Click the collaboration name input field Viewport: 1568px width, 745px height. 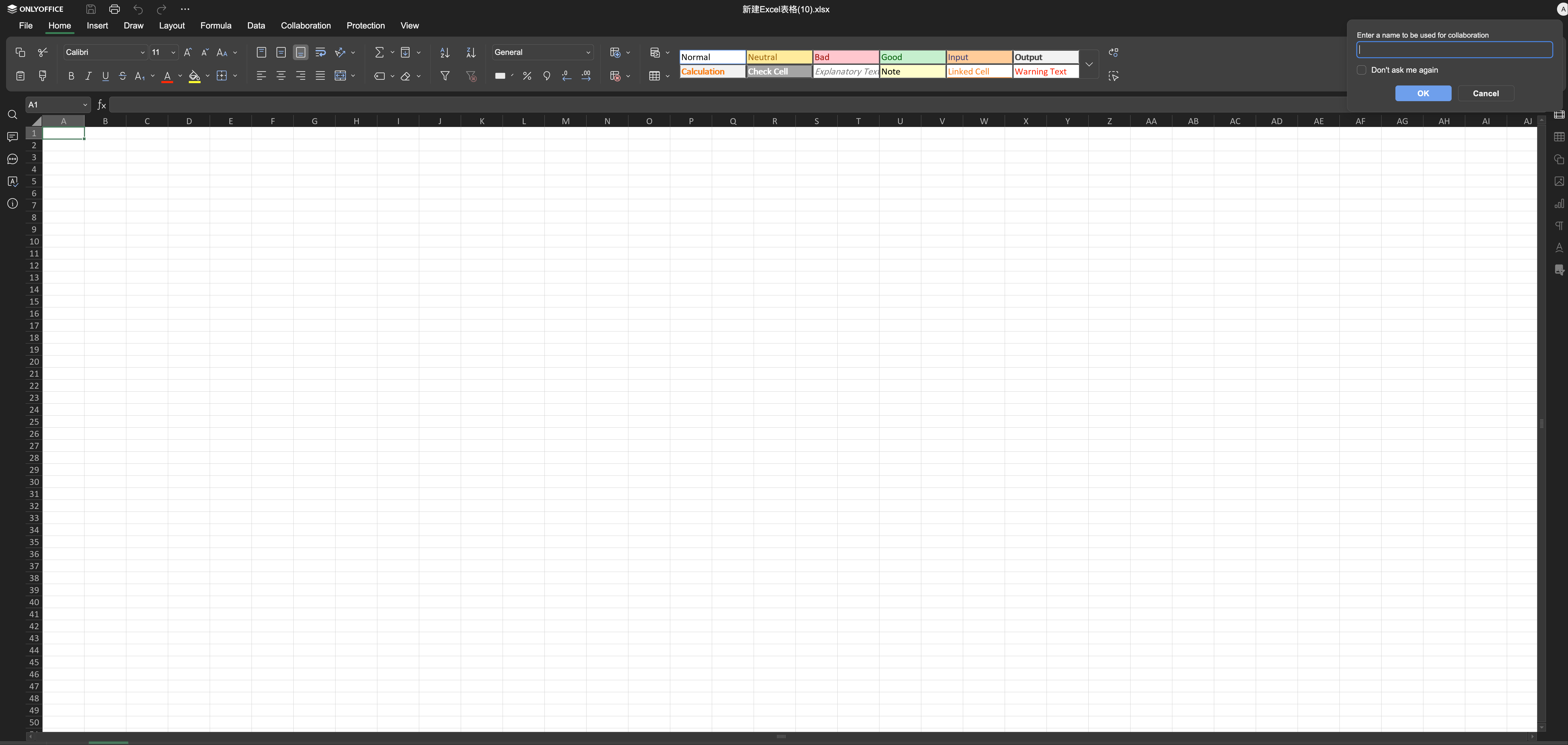click(1454, 50)
